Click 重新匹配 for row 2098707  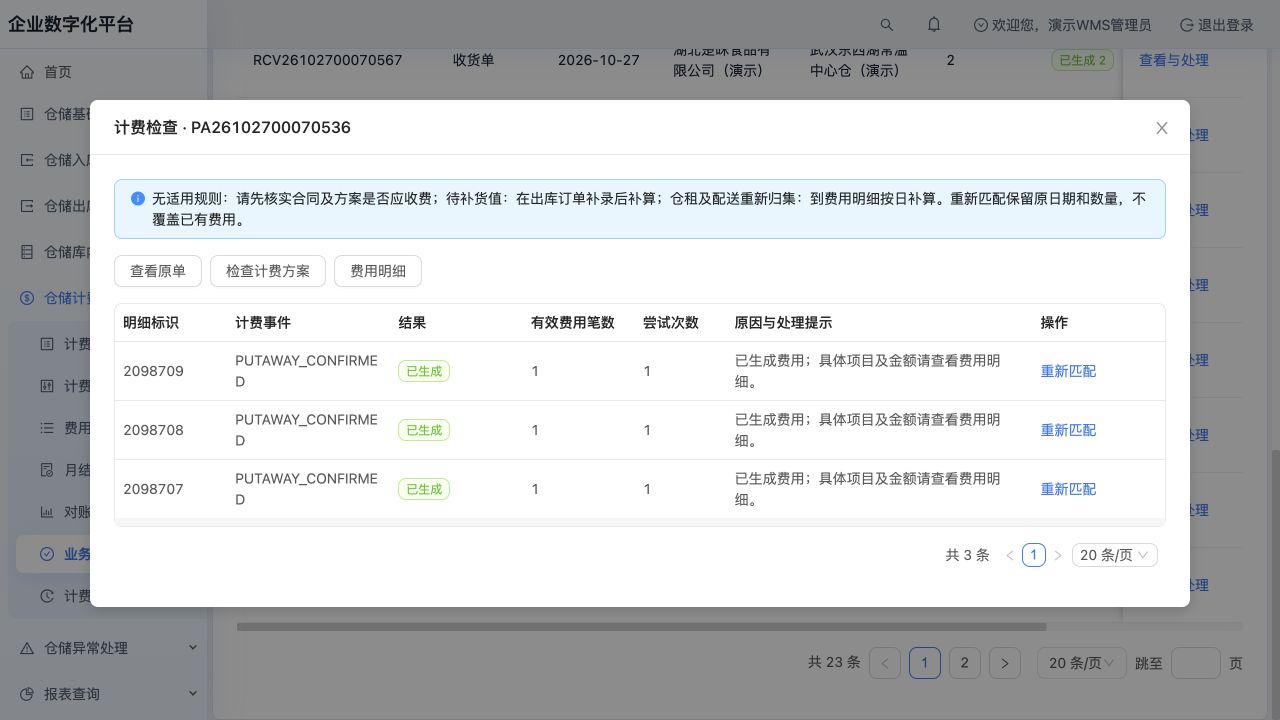click(x=1068, y=489)
